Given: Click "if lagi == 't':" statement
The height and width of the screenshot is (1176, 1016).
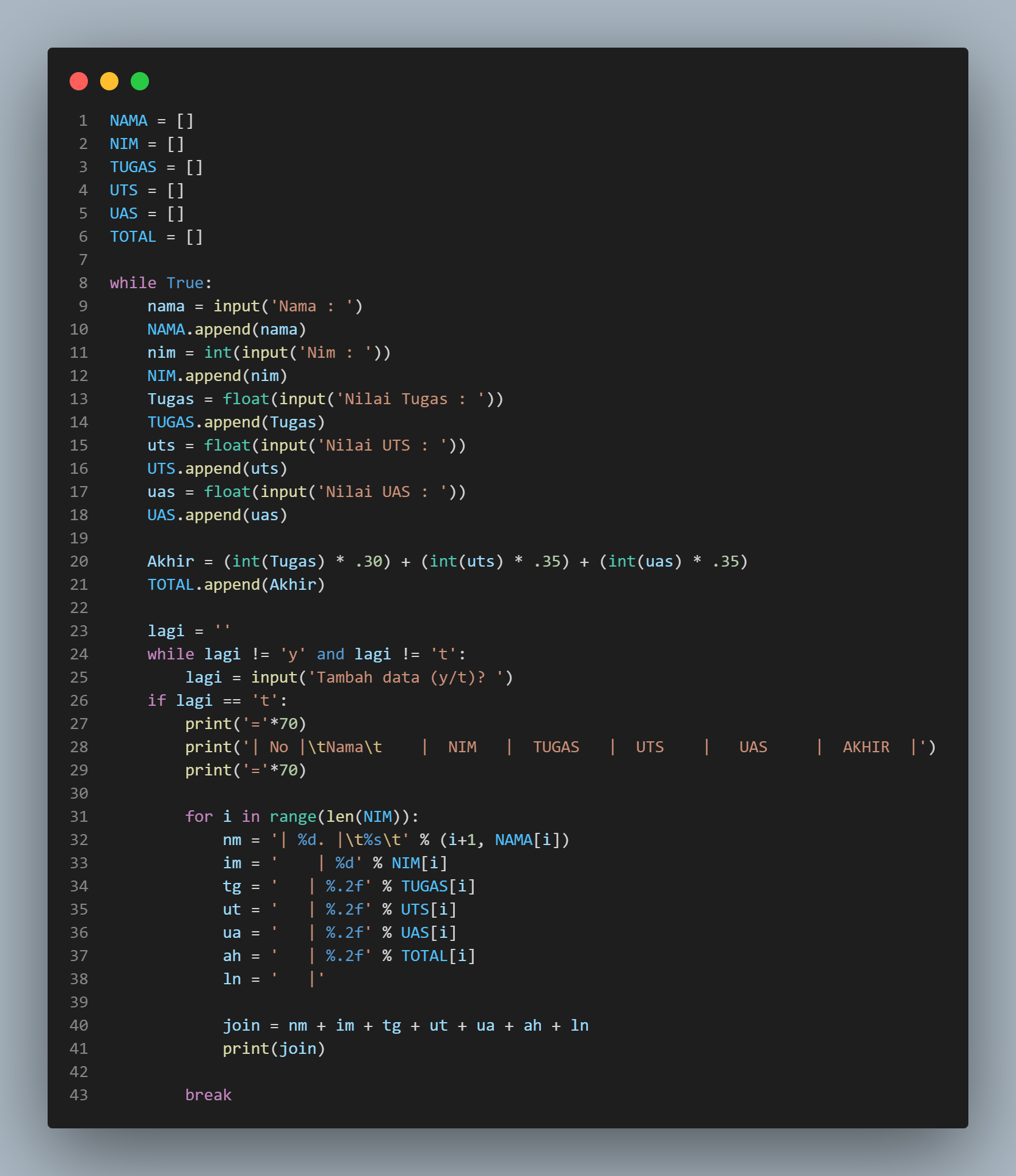Looking at the screenshot, I should (x=217, y=701).
